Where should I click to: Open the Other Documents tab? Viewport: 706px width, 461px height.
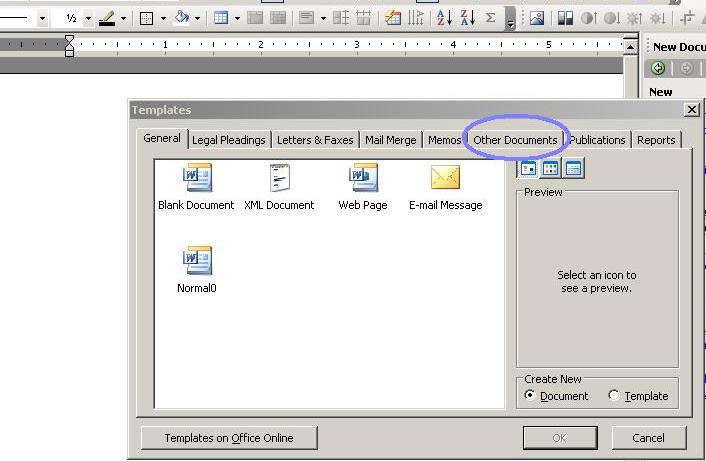(x=515, y=140)
